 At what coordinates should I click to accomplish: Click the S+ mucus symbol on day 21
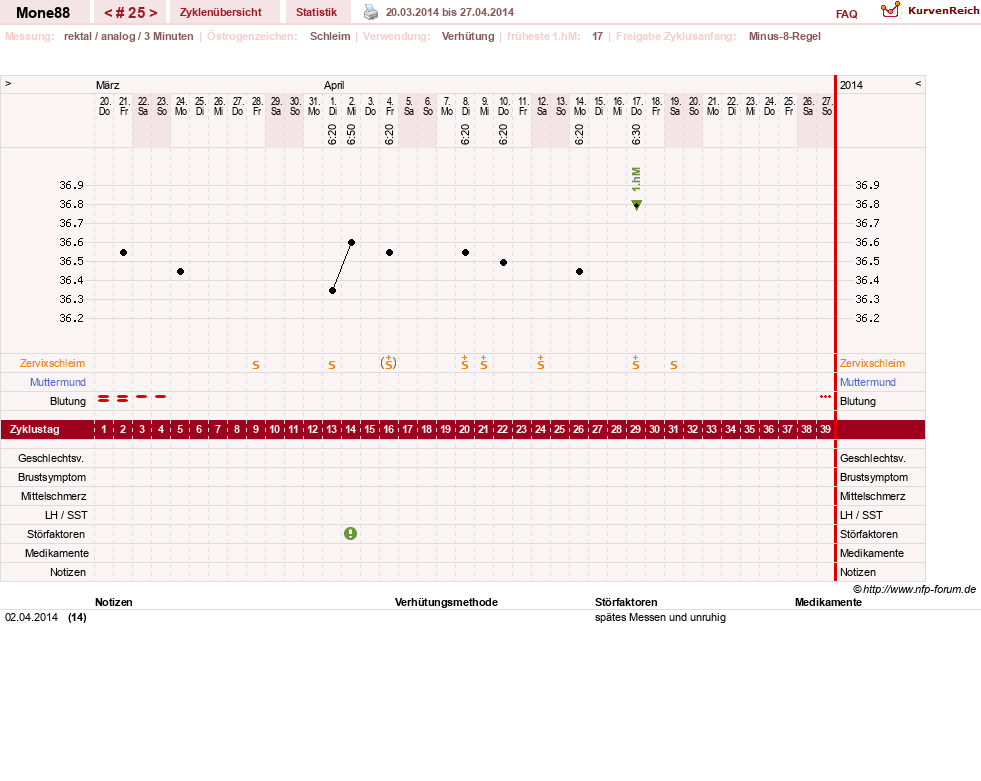(x=484, y=363)
